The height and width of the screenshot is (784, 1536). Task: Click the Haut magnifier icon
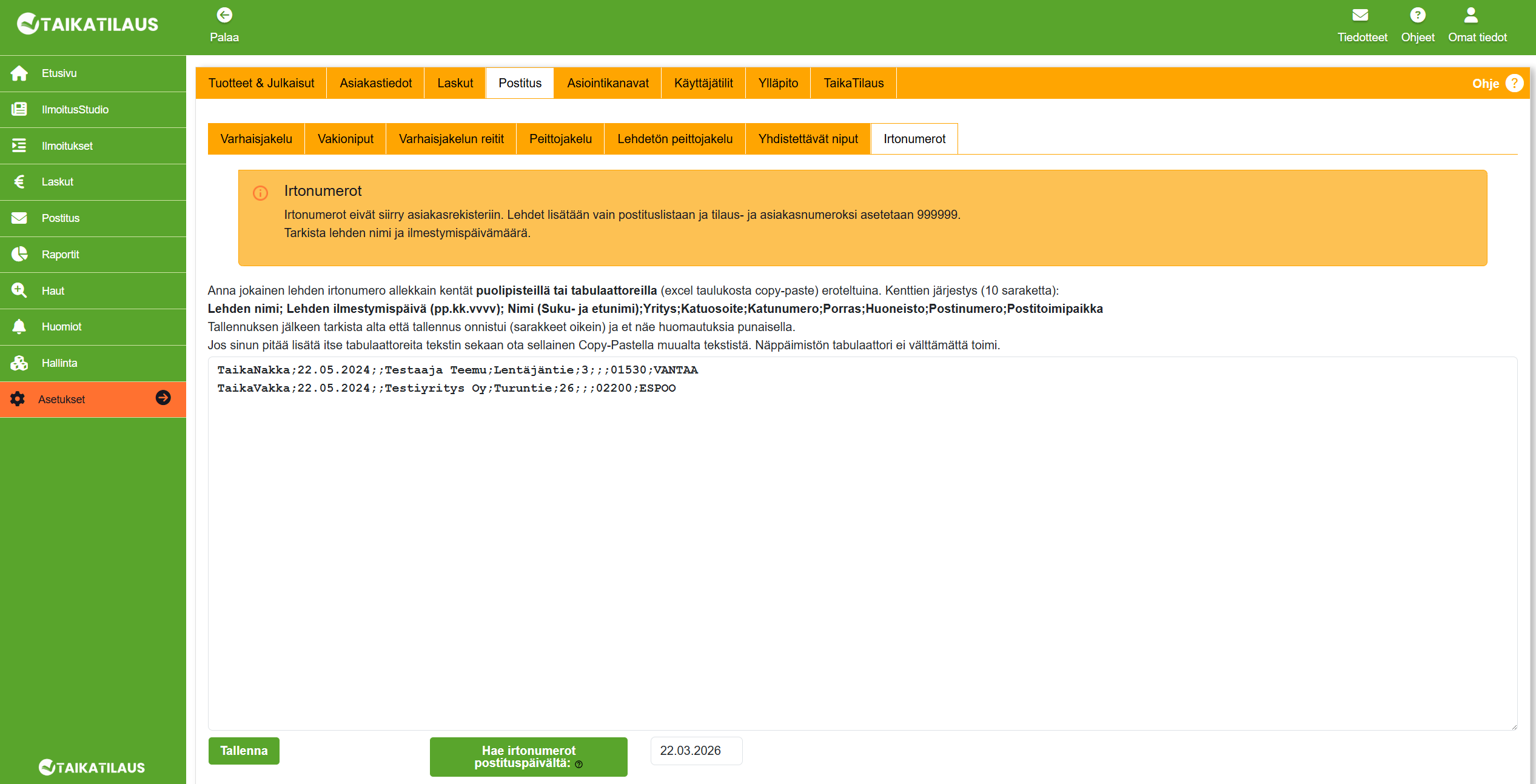click(x=19, y=290)
